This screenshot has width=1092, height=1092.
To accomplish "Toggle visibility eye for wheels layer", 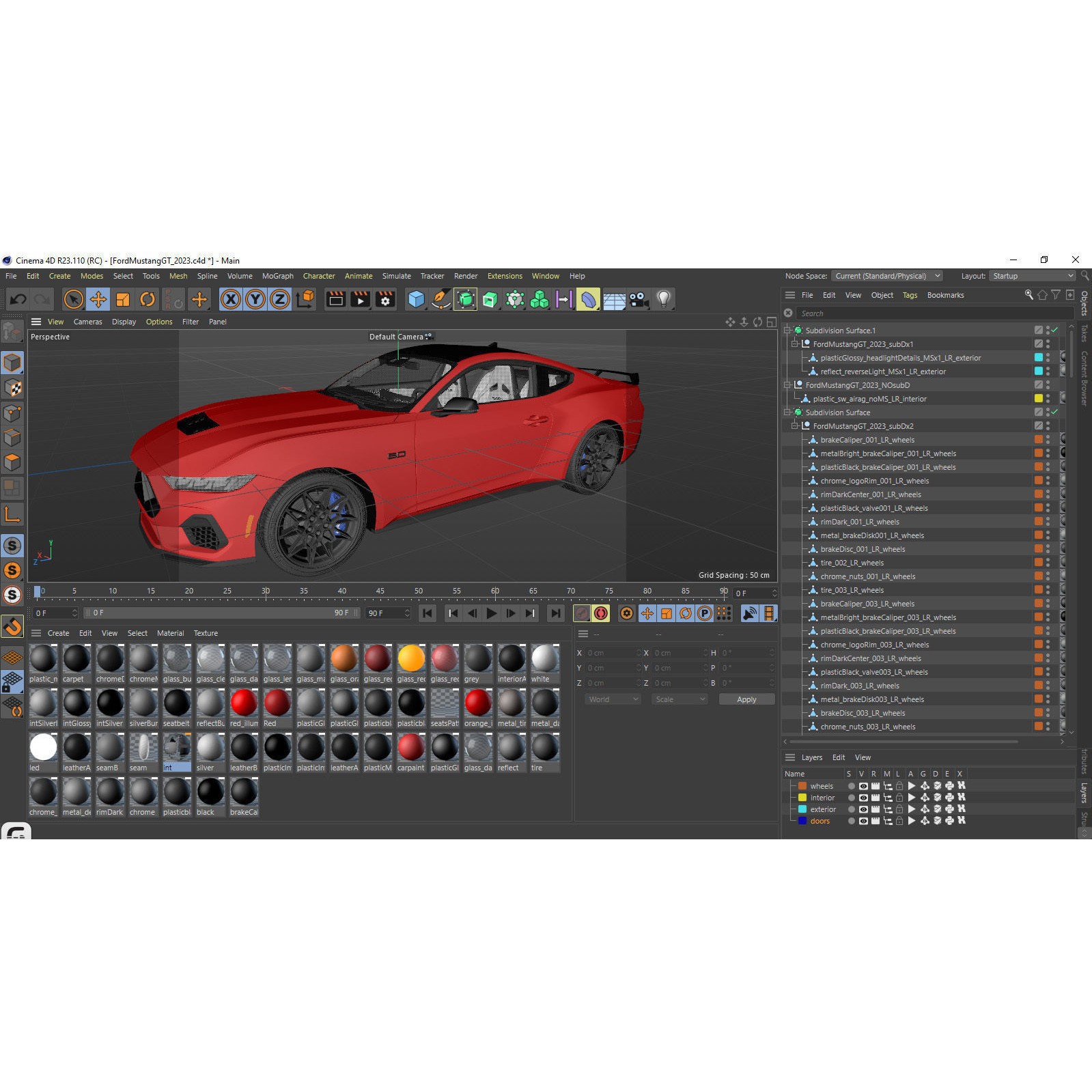I will [x=863, y=786].
